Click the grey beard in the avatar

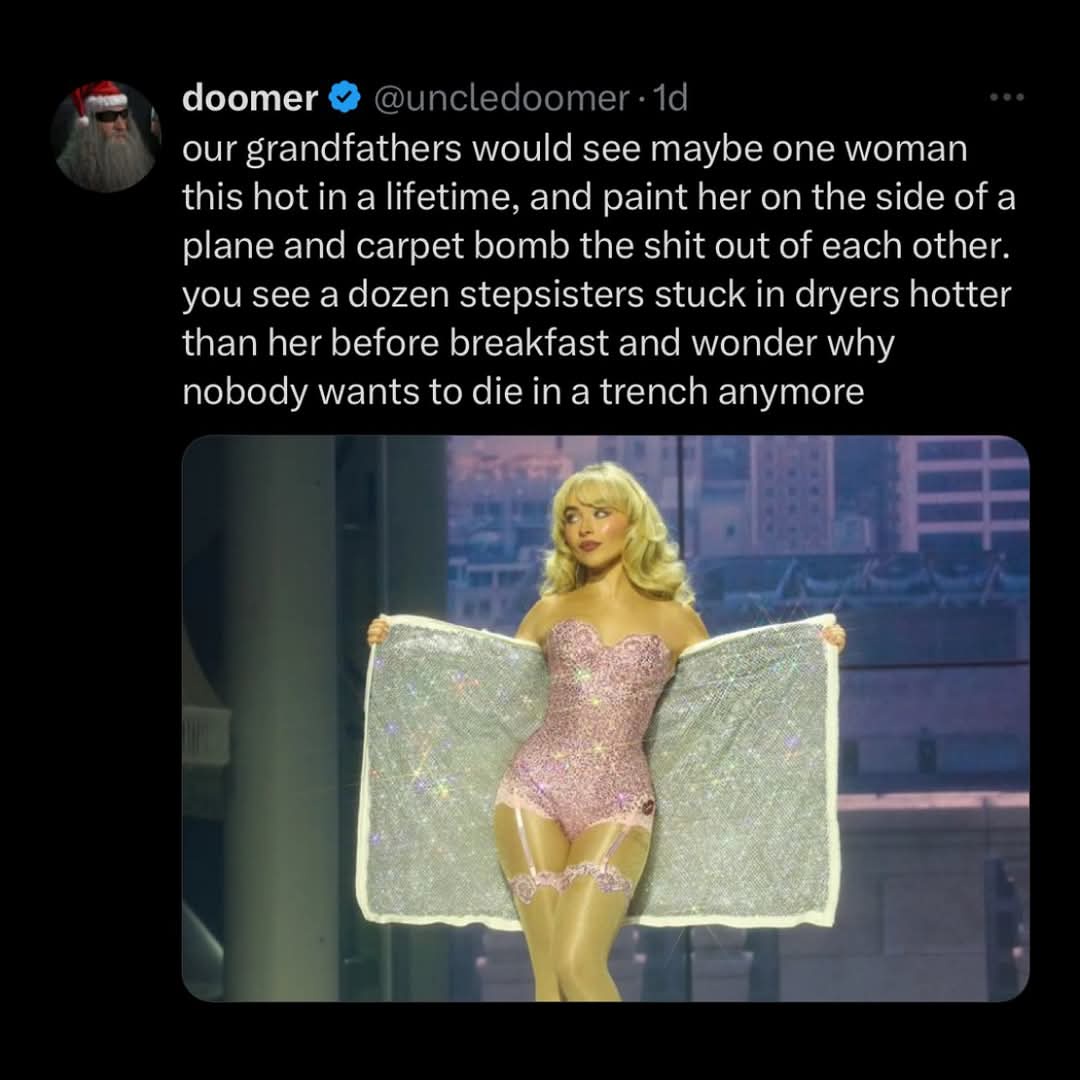(105, 158)
